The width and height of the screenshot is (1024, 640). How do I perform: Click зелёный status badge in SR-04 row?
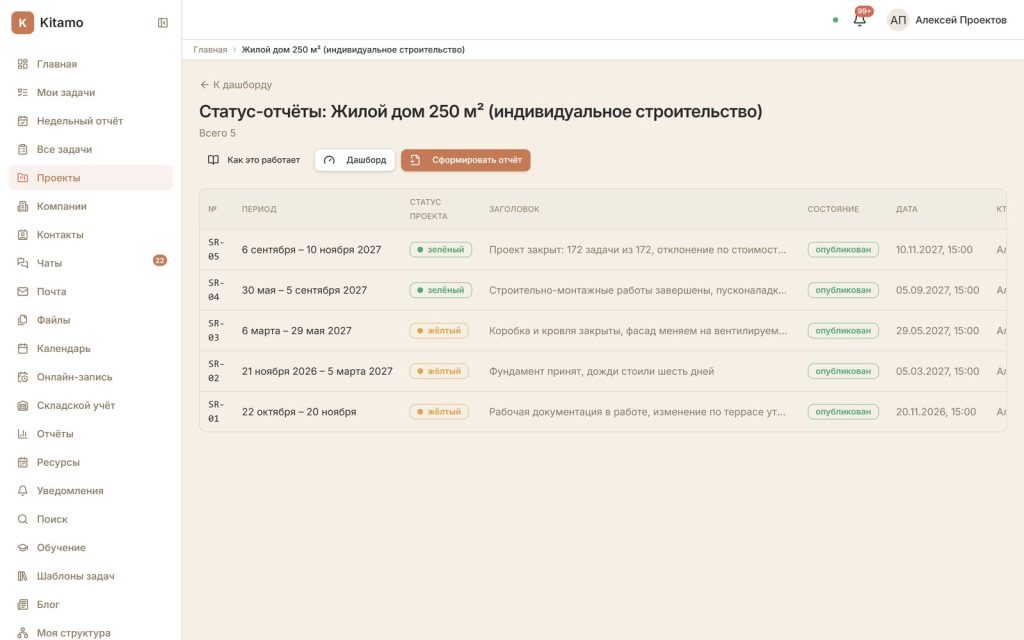[441, 290]
